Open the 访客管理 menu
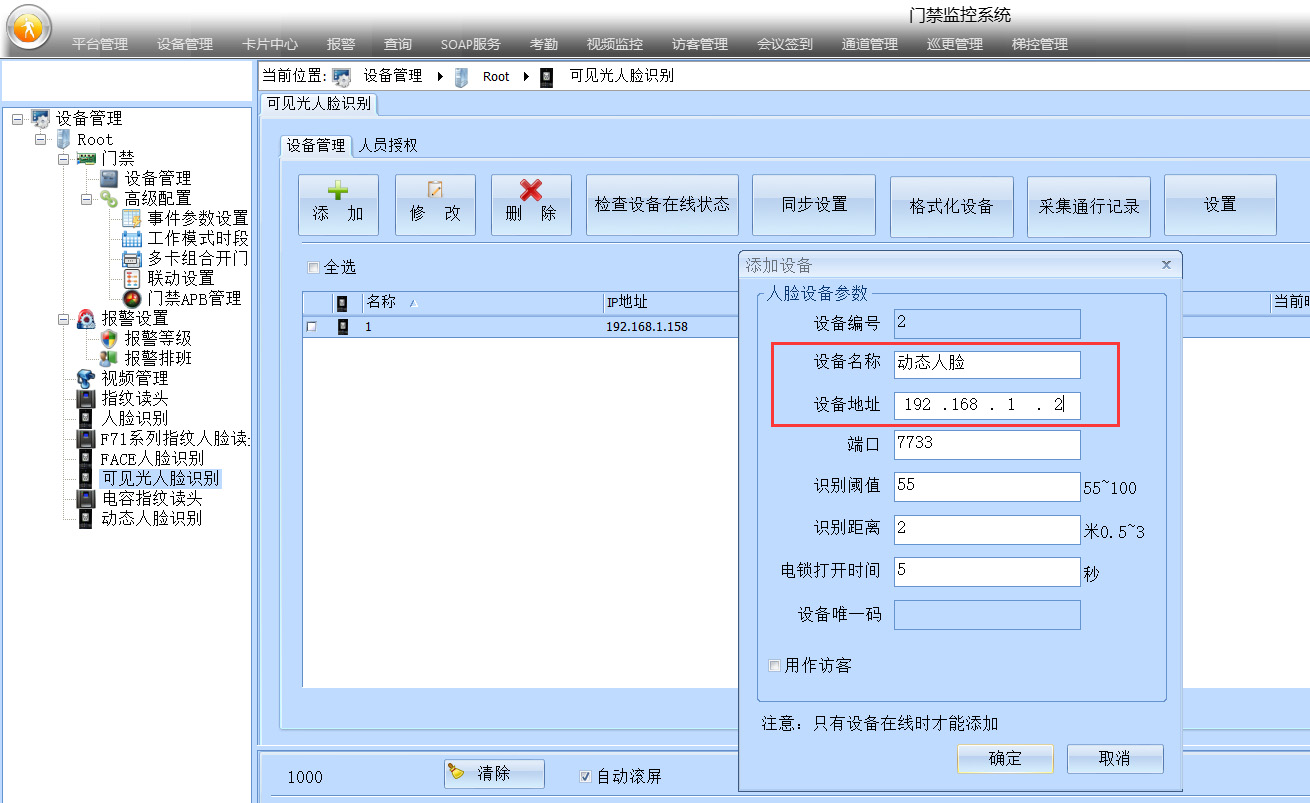 (x=700, y=44)
